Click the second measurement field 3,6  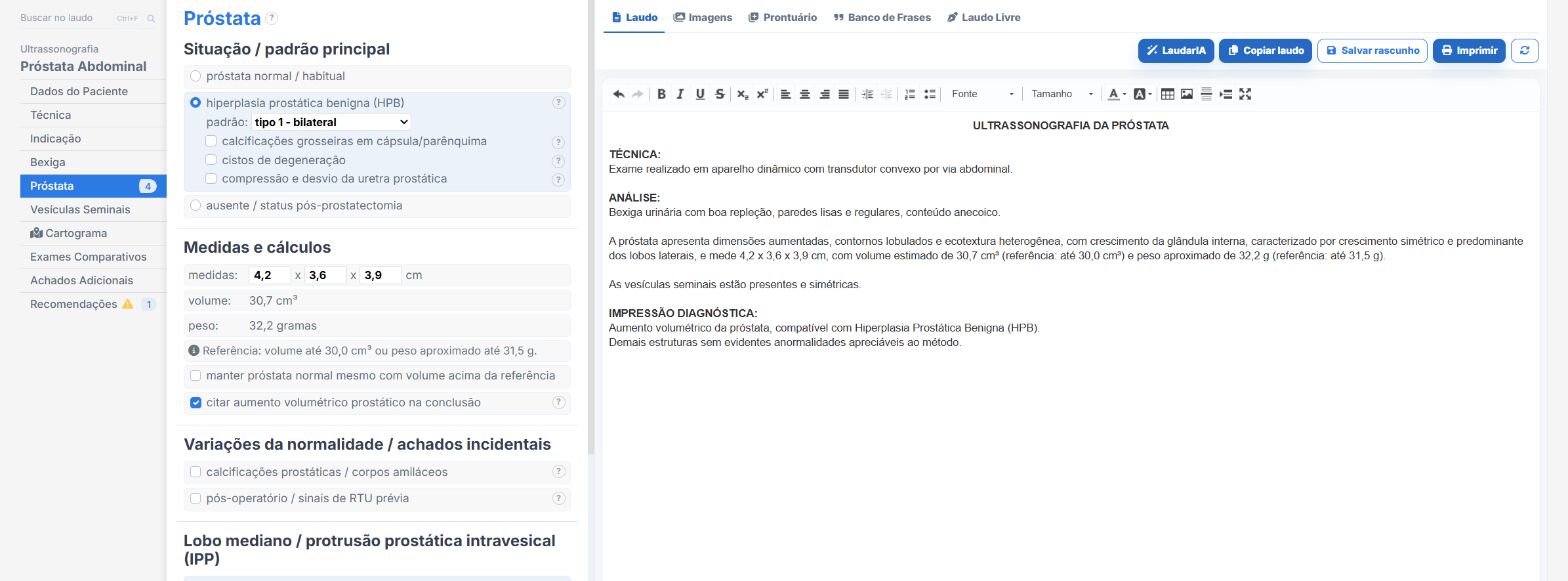[325, 275]
